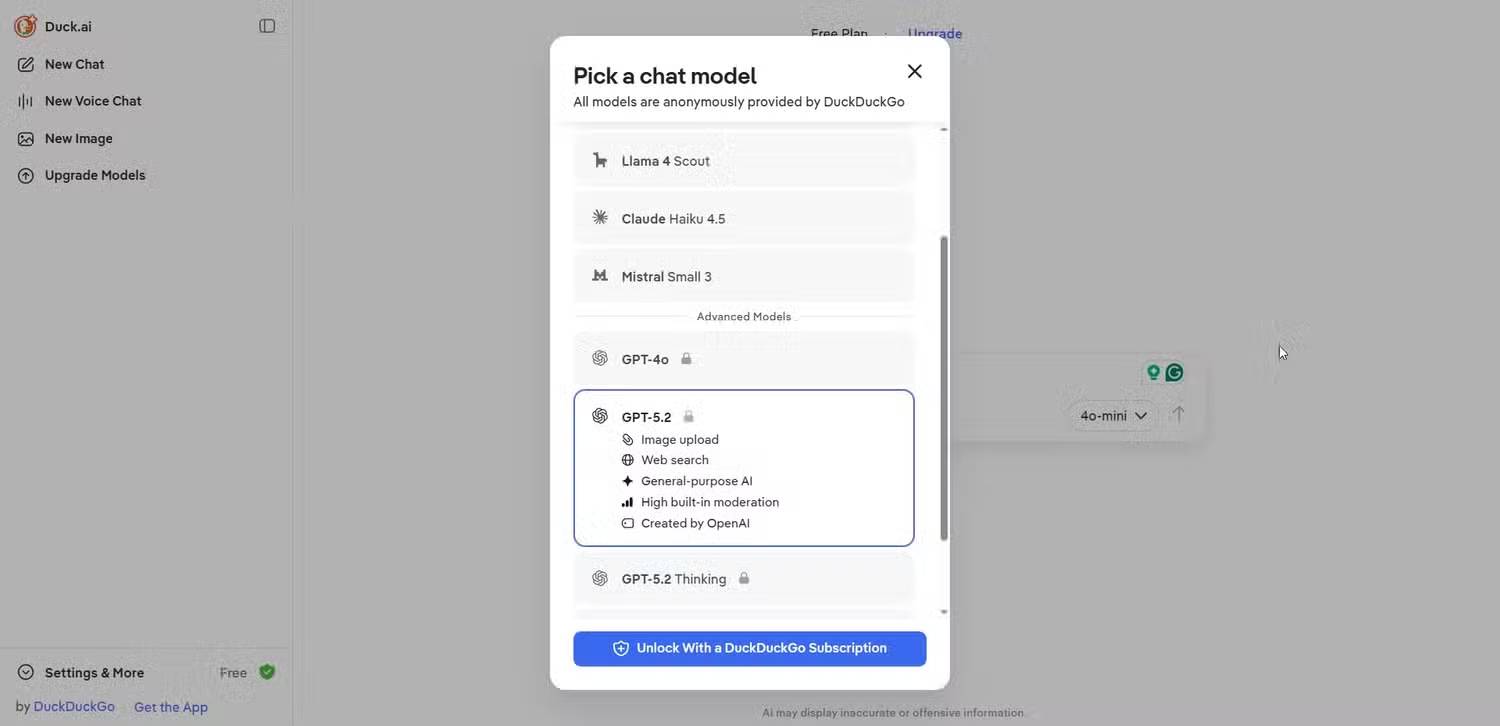Open New Image using the picture icon

25,138
